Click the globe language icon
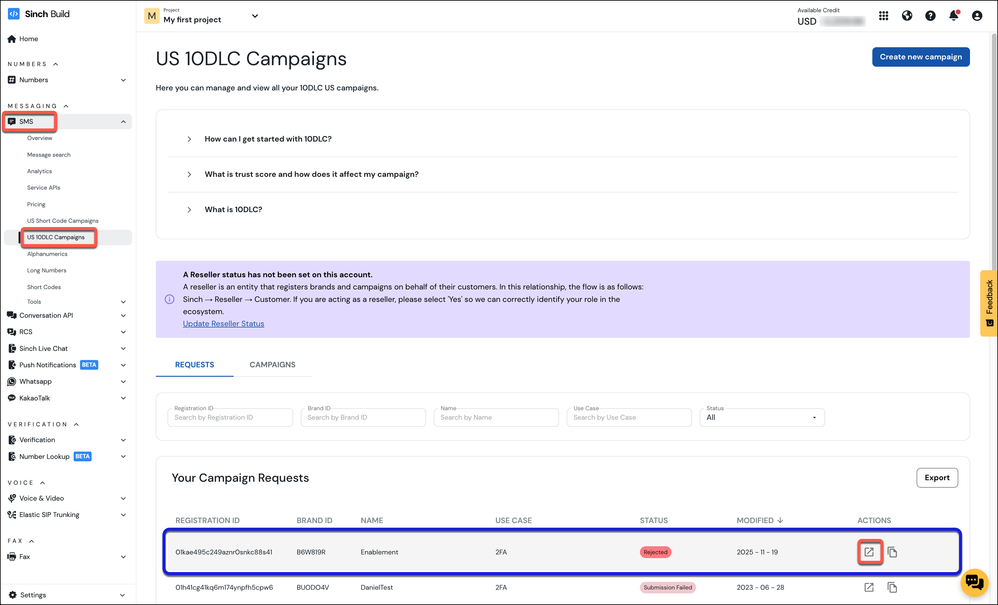998x605 pixels. (907, 16)
